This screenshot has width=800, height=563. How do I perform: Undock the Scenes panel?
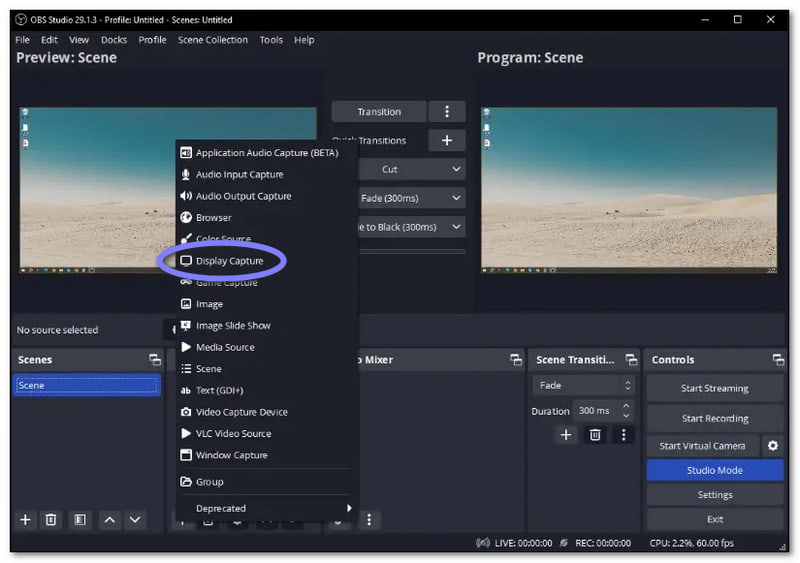[155, 360]
